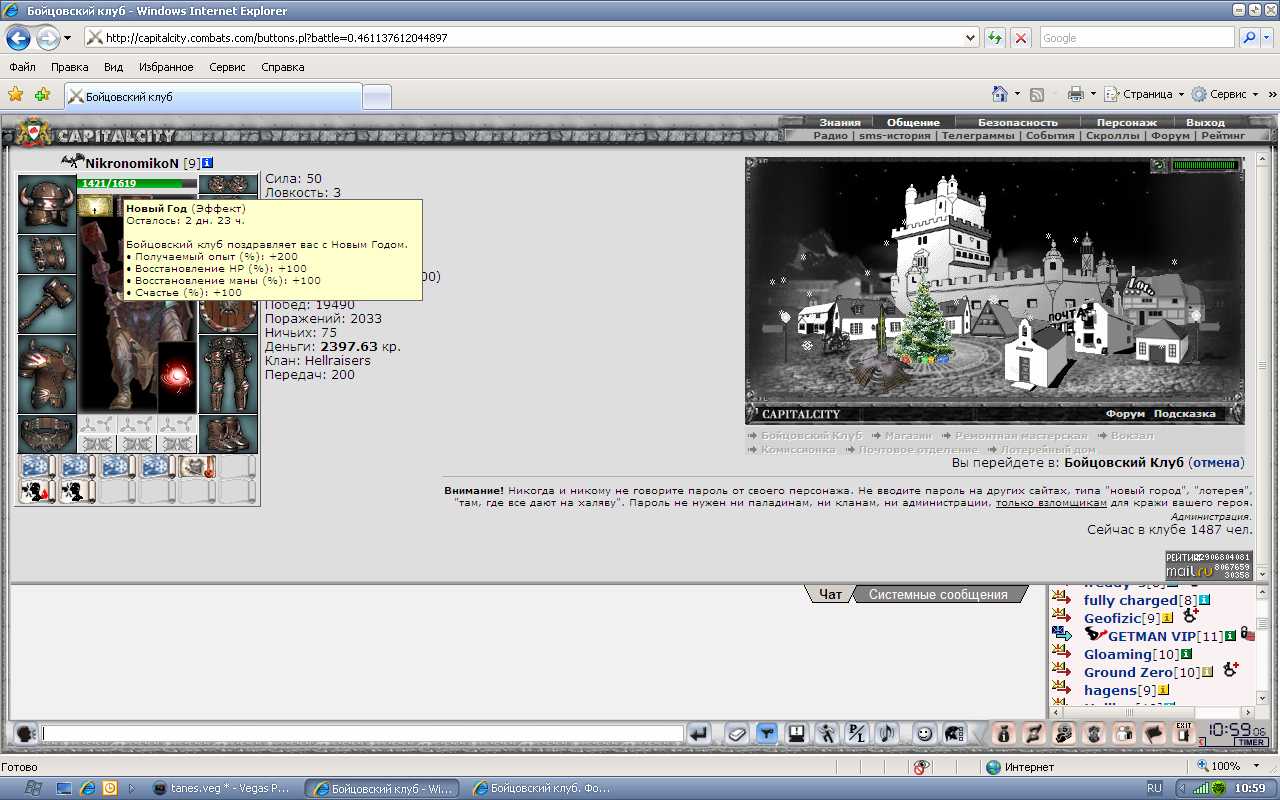Click the отмена link
Viewport: 1280px width, 800px height.
click(x=1216, y=463)
